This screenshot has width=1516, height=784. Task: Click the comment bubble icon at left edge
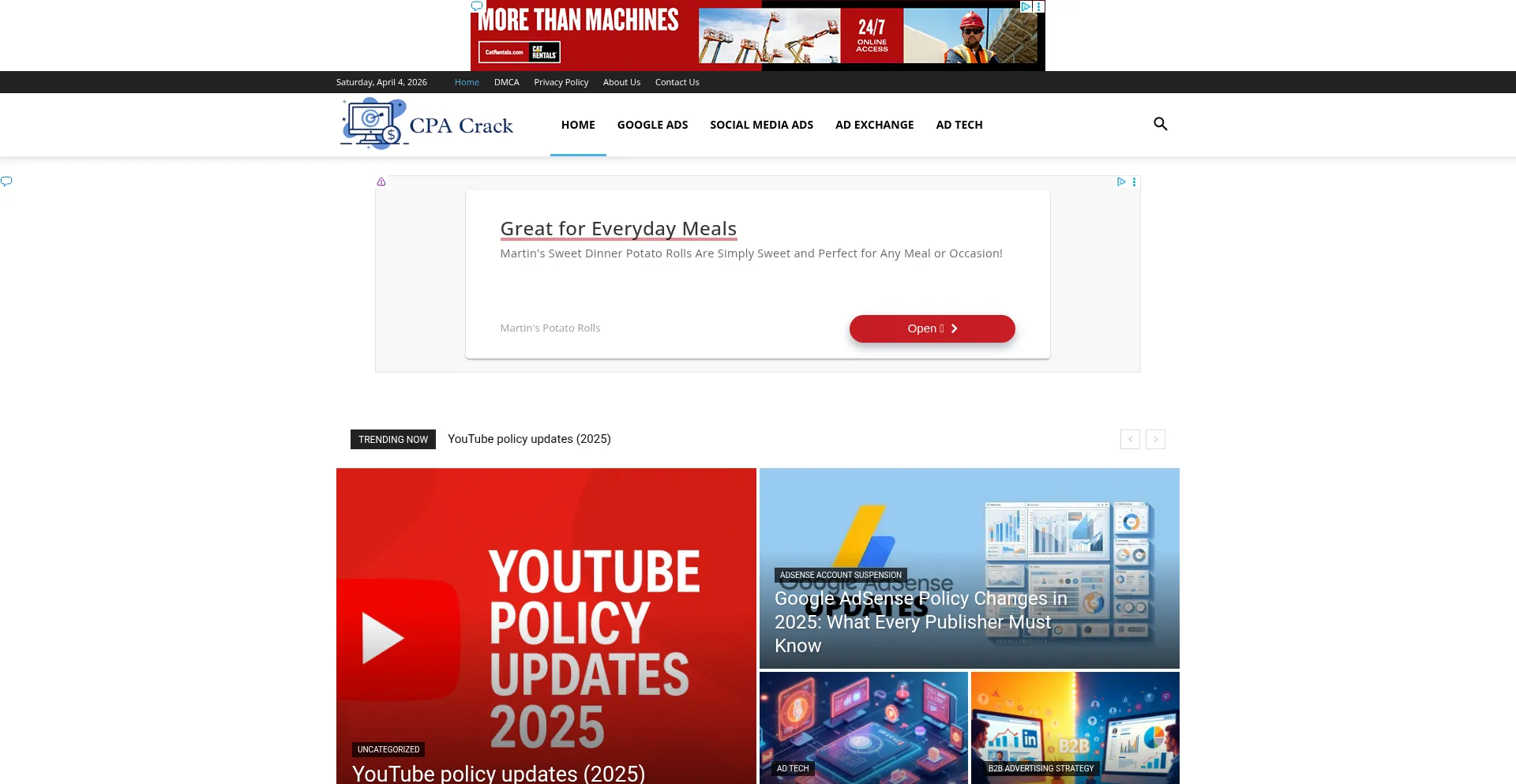(x=6, y=182)
